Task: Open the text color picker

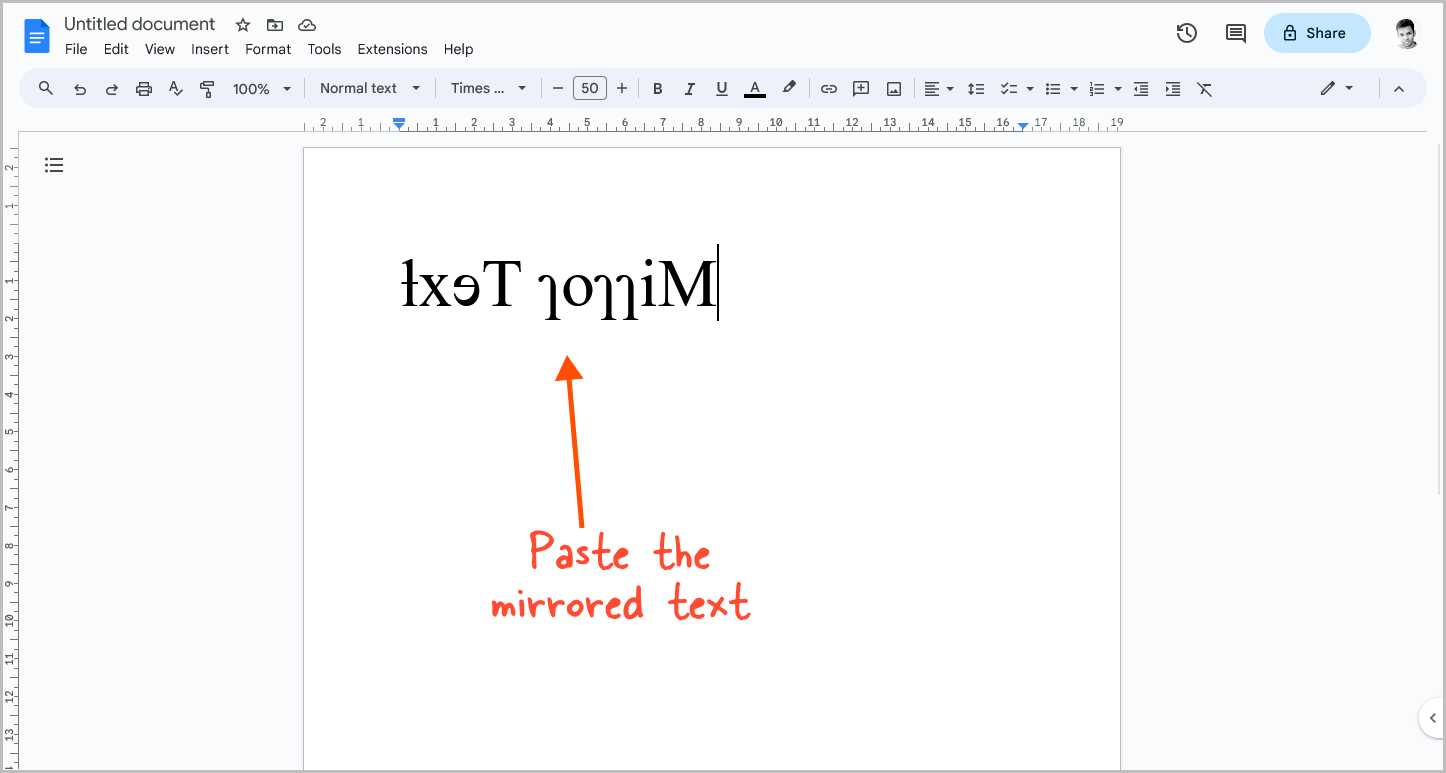Action: [755, 88]
